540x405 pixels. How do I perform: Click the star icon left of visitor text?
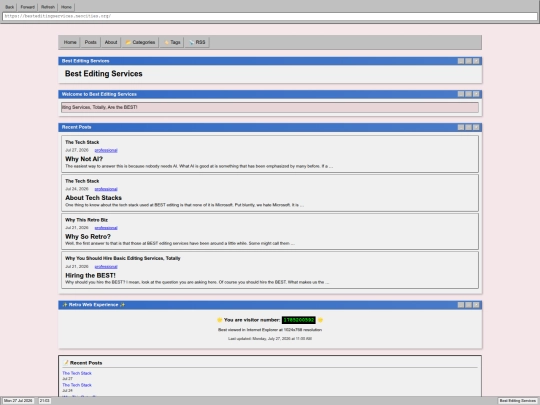[219, 320]
